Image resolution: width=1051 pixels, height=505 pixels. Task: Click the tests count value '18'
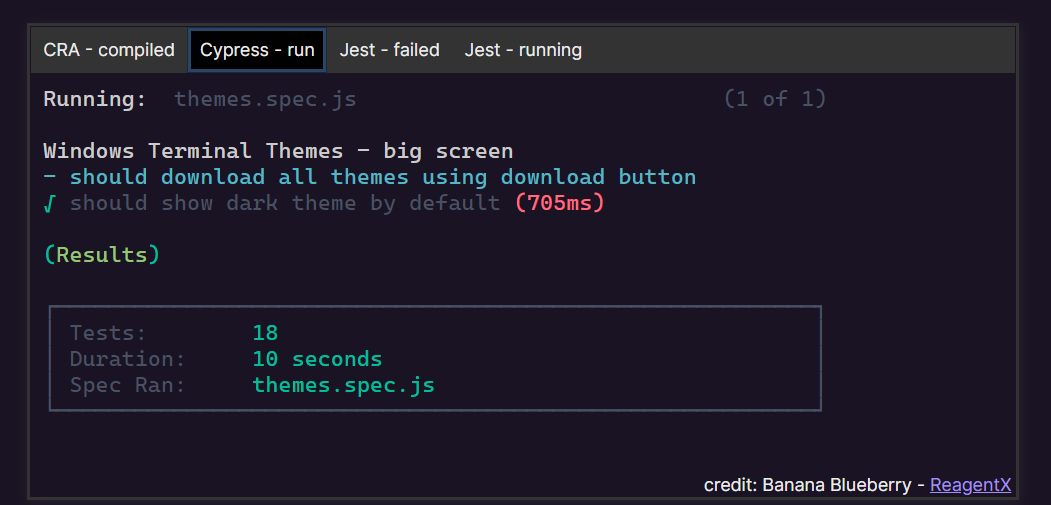point(265,333)
